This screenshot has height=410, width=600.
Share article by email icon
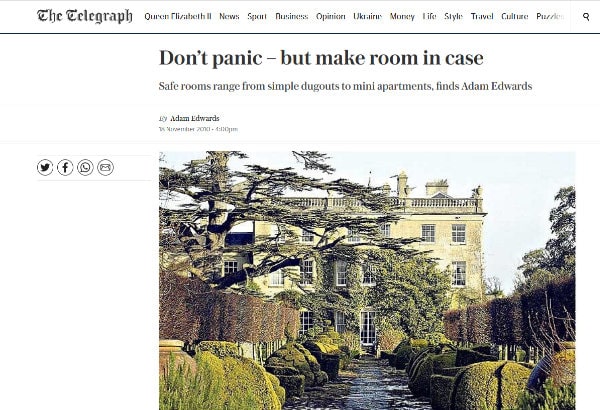[x=105, y=168]
